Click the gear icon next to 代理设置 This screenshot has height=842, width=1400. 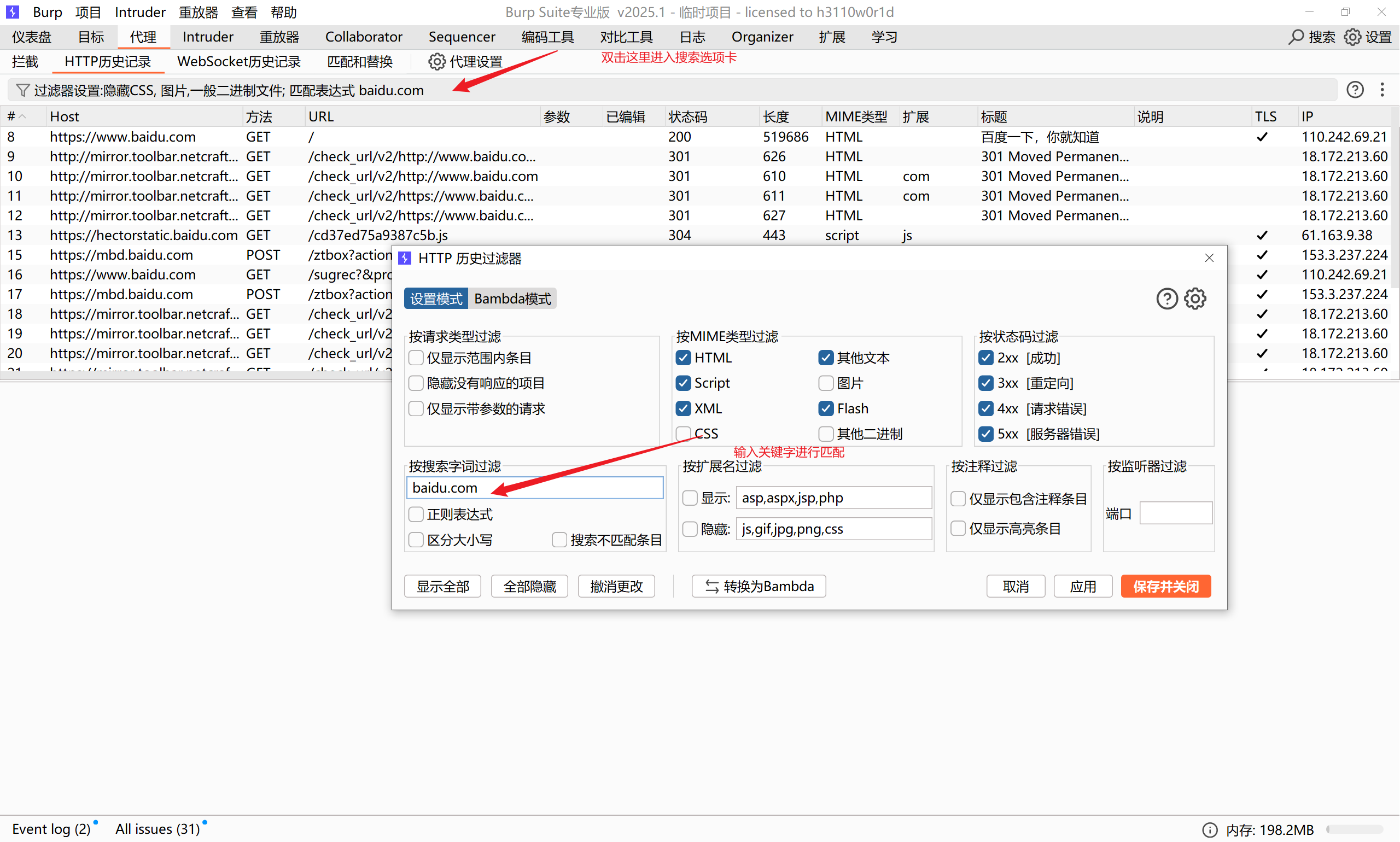(436, 61)
